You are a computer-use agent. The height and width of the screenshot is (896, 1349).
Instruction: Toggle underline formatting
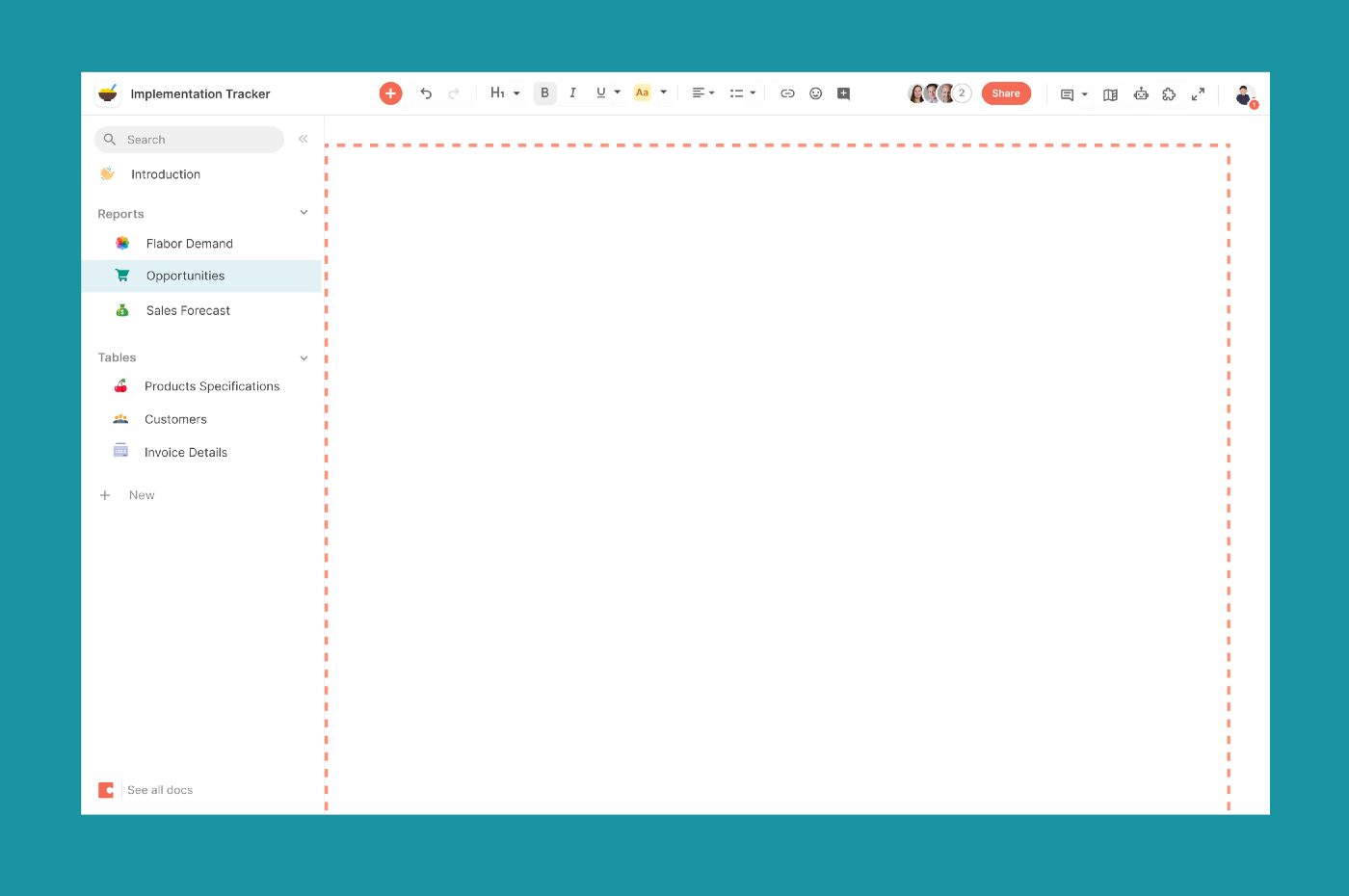point(600,93)
